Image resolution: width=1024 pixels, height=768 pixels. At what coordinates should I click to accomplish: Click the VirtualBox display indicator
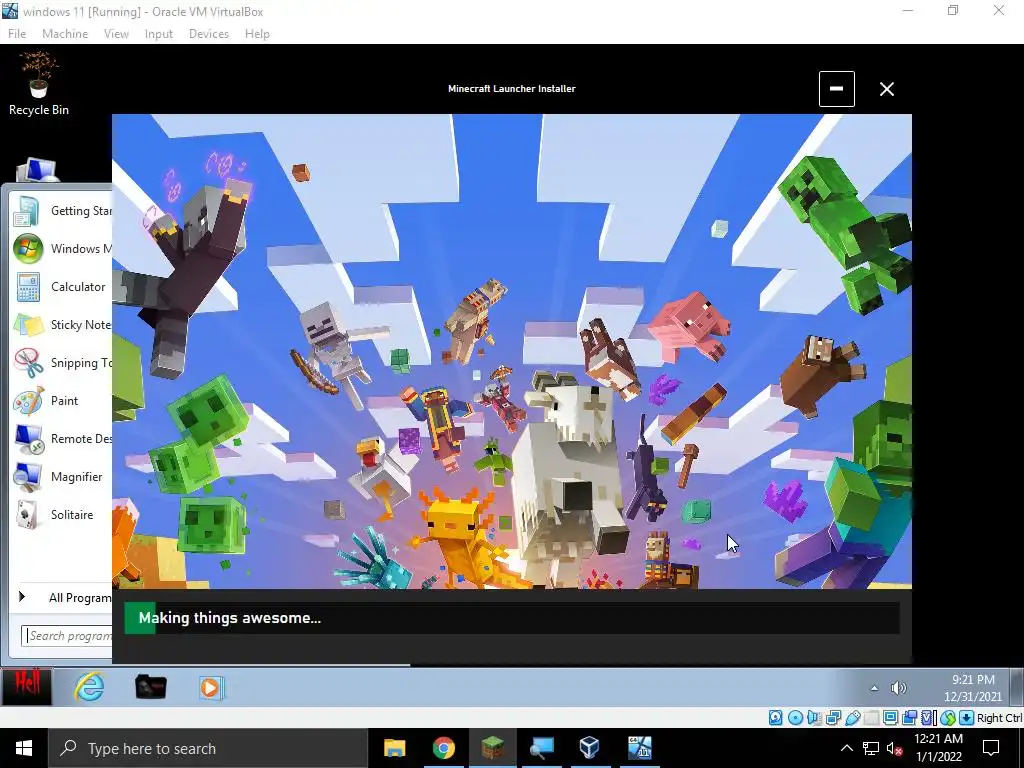pos(890,718)
